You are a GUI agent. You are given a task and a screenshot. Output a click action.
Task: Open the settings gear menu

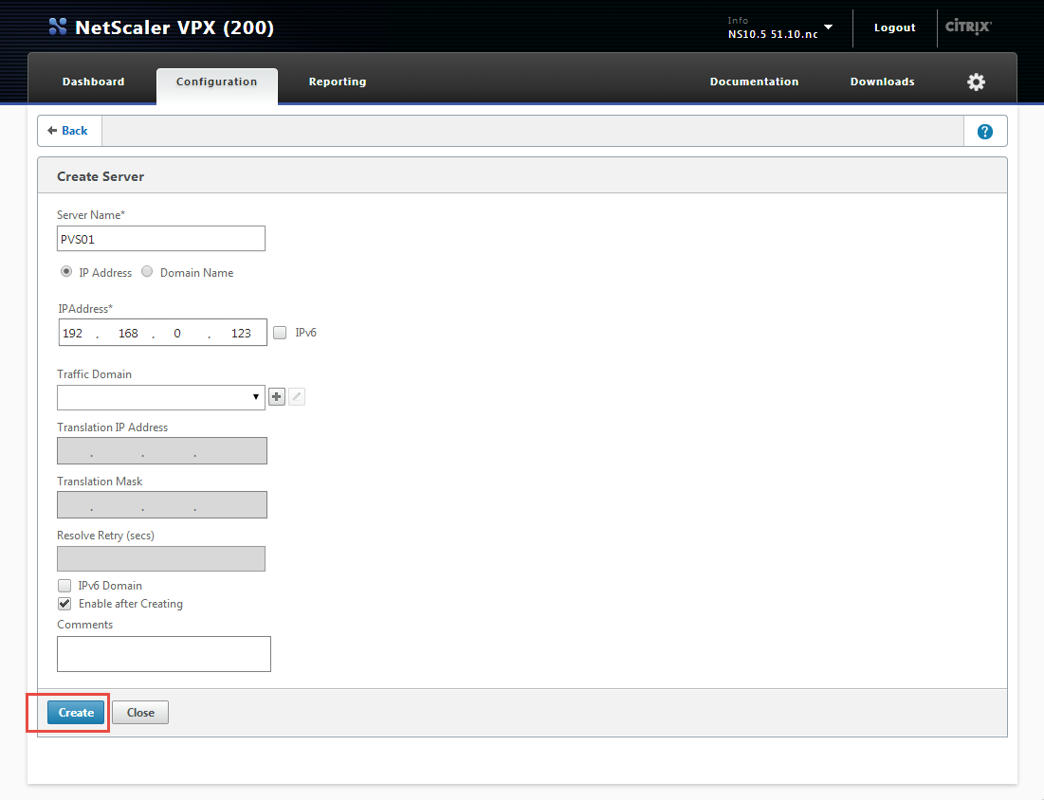(x=975, y=82)
